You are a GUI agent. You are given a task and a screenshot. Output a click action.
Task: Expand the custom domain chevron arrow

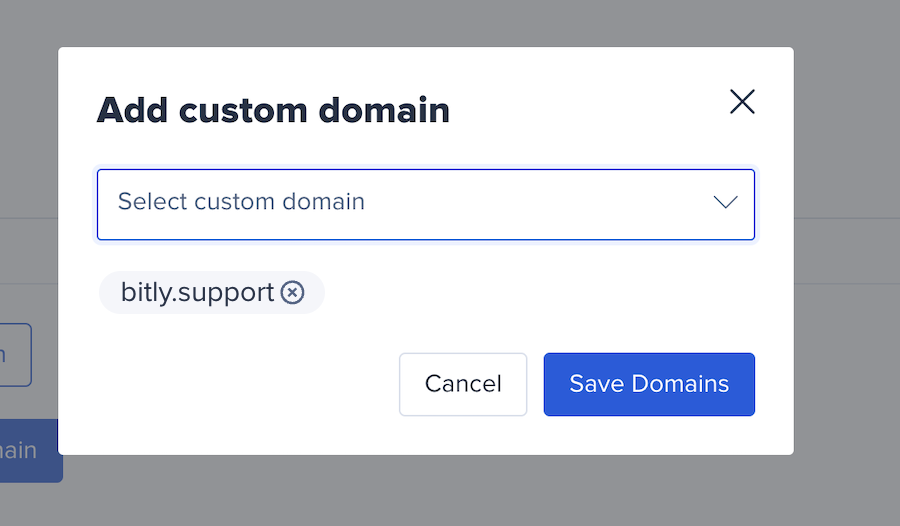click(x=726, y=202)
